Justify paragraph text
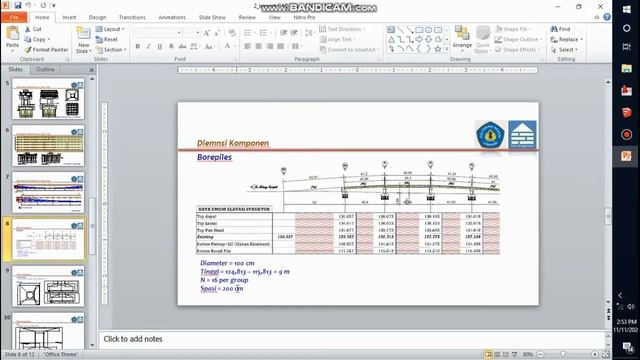 (280, 46)
